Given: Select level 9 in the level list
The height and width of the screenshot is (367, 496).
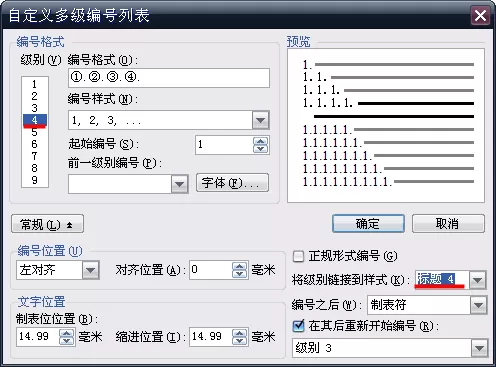Looking at the screenshot, I should (35, 180).
